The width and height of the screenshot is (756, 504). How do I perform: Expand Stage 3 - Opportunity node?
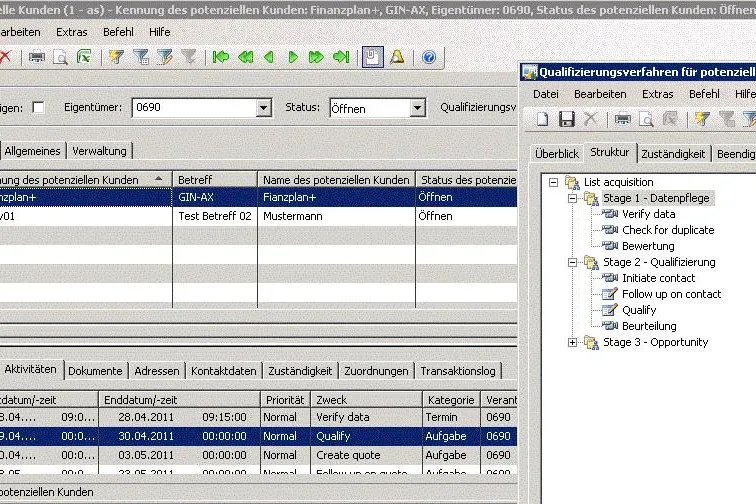(572, 342)
